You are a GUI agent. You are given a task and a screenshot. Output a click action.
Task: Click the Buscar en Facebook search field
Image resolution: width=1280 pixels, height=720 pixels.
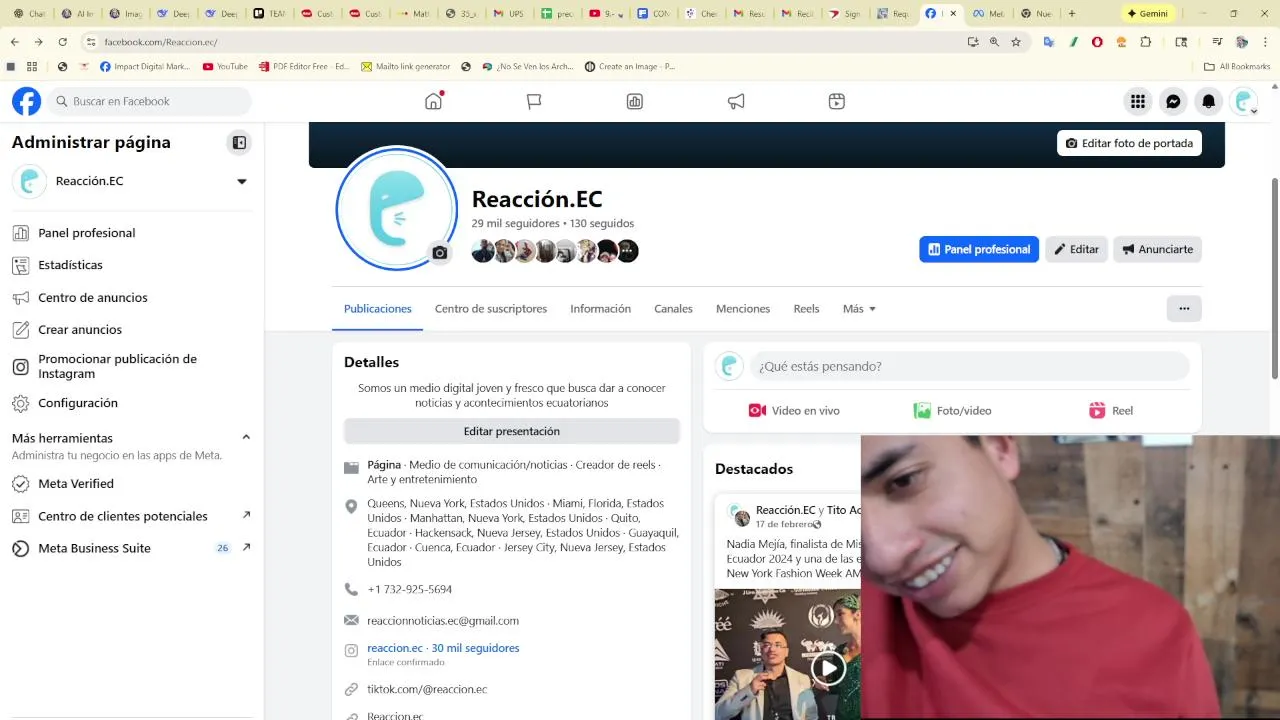[x=149, y=101]
